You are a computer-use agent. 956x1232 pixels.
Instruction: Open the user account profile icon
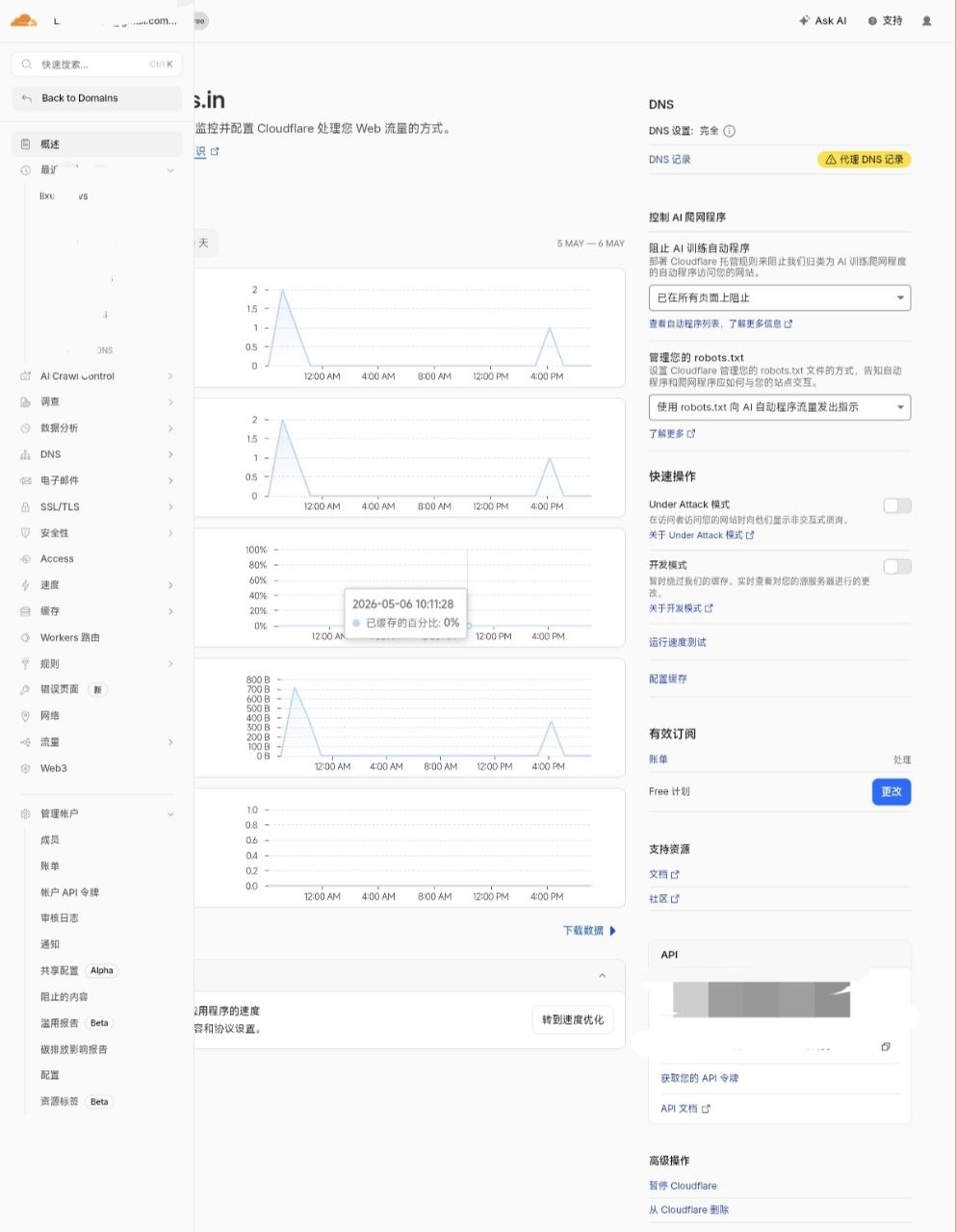click(927, 20)
